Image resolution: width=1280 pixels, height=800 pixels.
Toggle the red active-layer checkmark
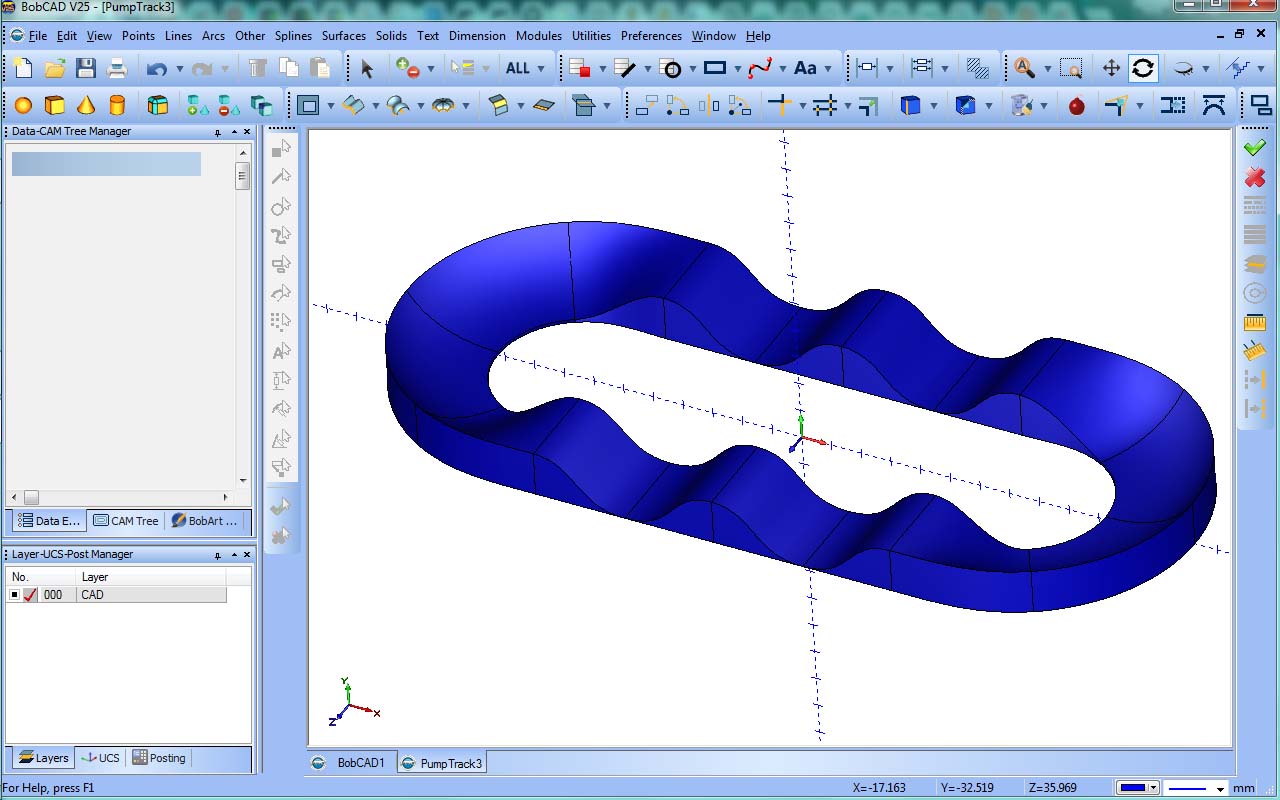click(x=30, y=595)
